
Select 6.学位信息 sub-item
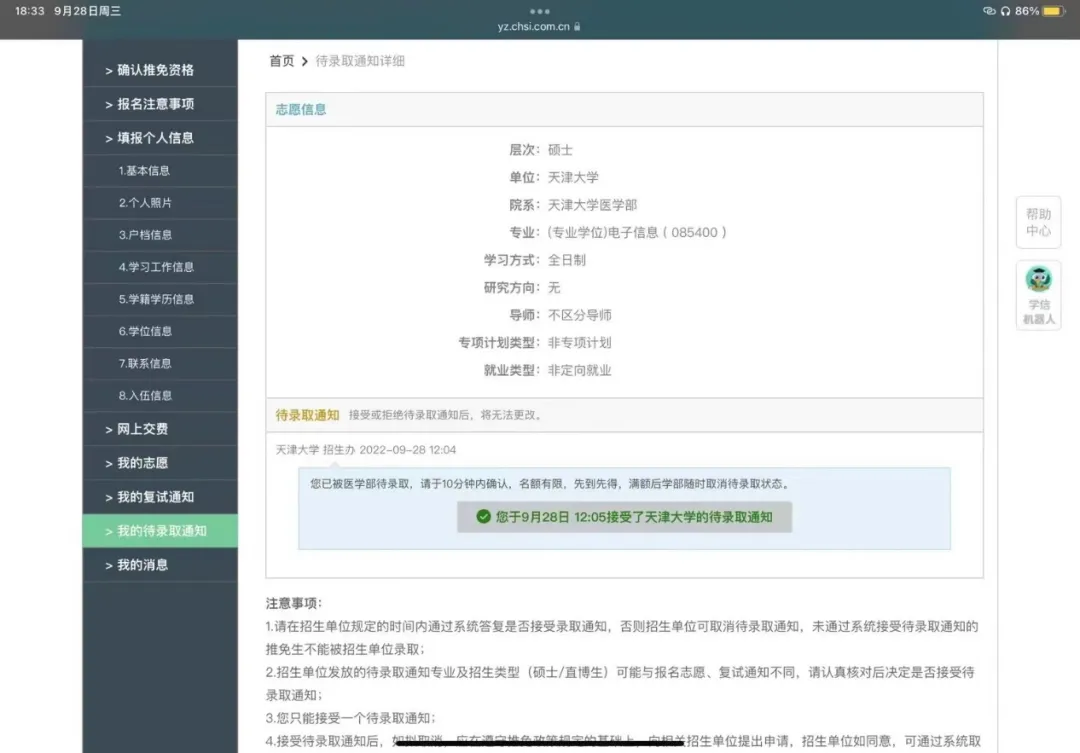160,331
